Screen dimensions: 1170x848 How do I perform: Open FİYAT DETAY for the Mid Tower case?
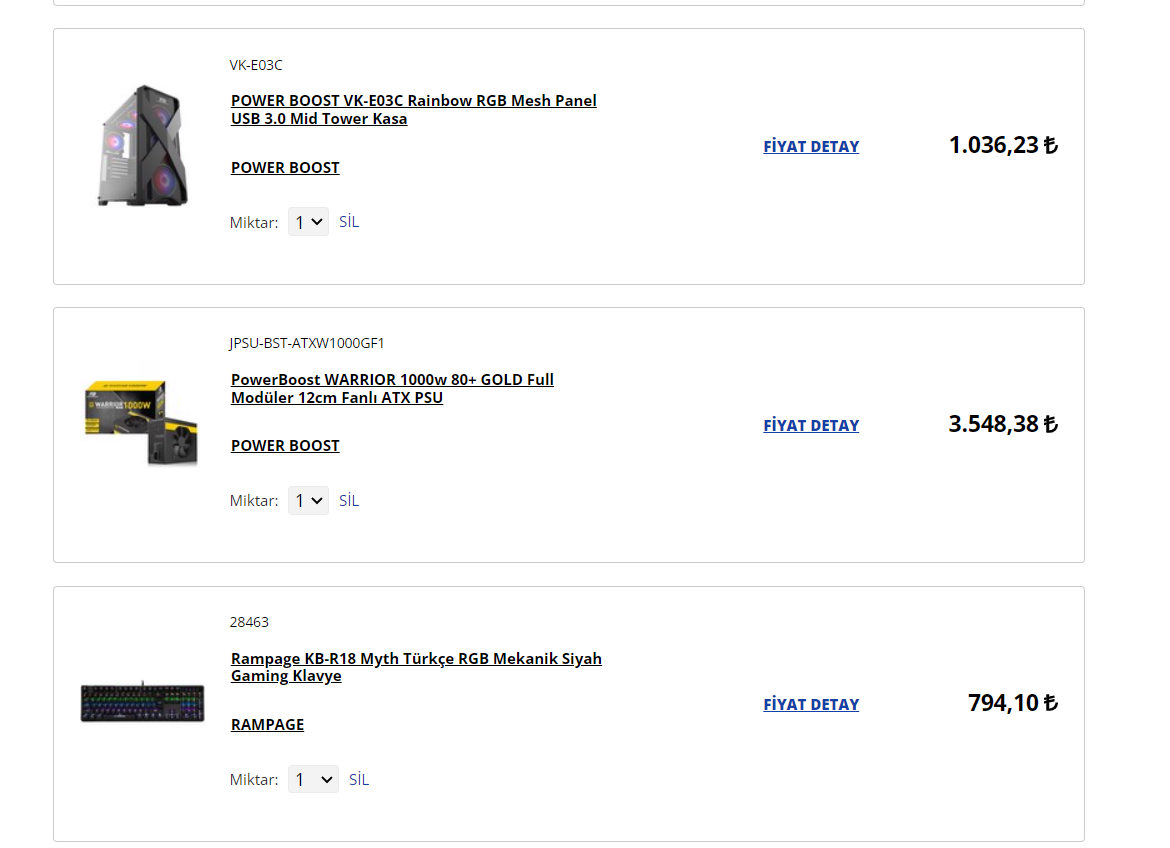click(811, 146)
